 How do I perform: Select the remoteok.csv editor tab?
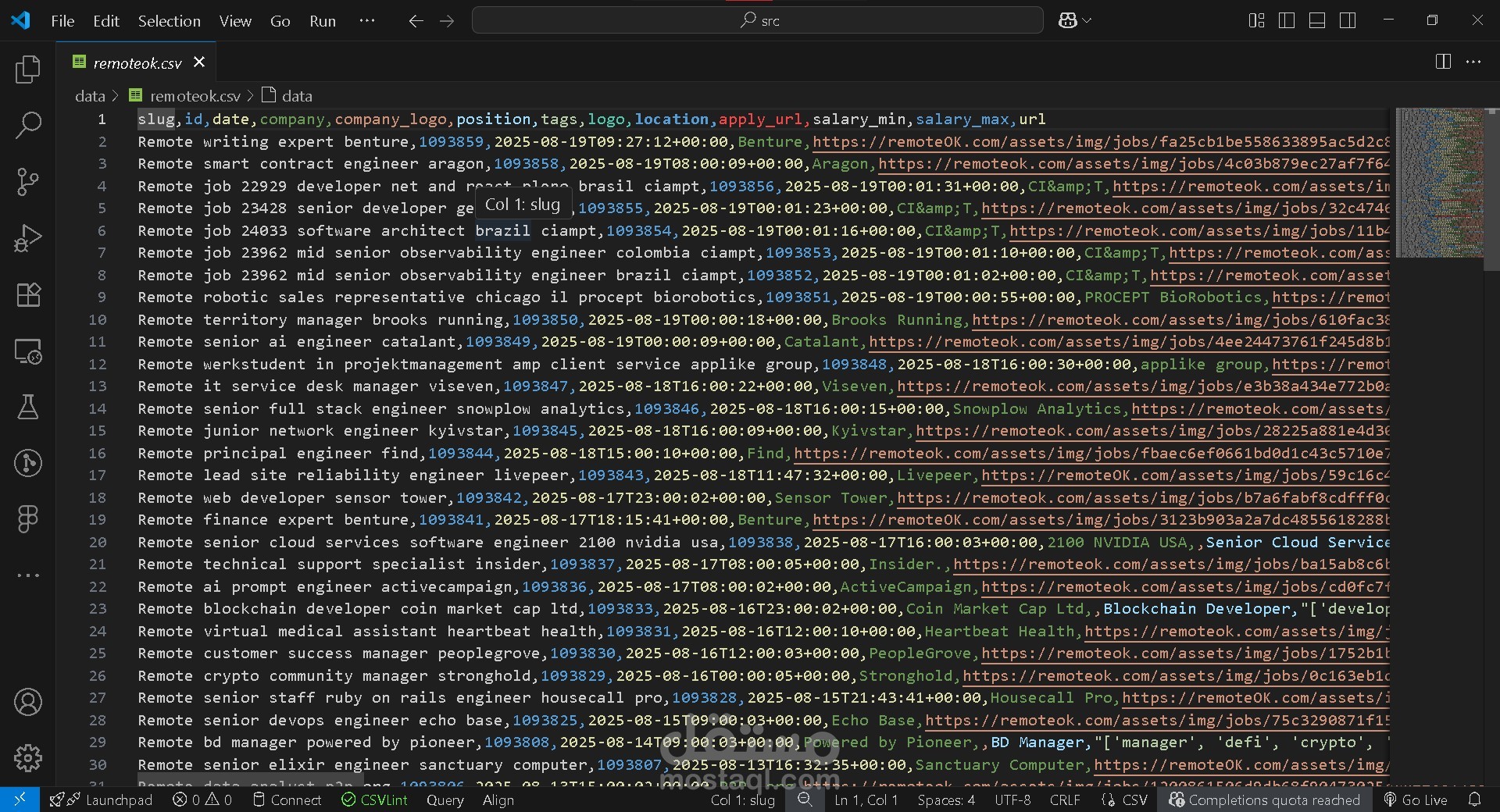point(136,62)
